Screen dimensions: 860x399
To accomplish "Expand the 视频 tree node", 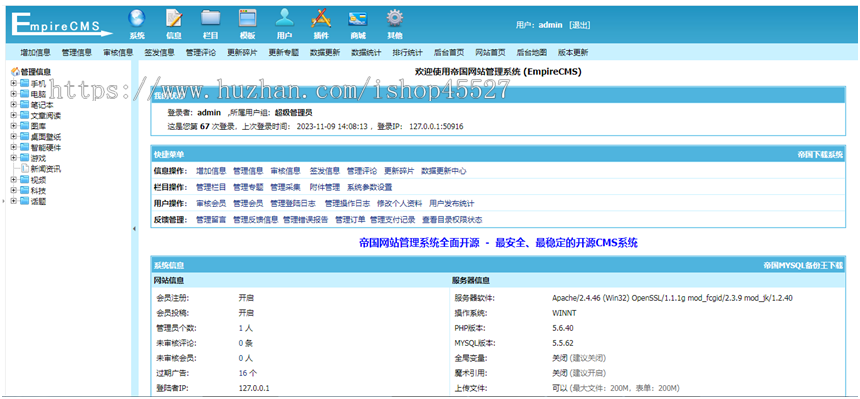I will pos(14,179).
